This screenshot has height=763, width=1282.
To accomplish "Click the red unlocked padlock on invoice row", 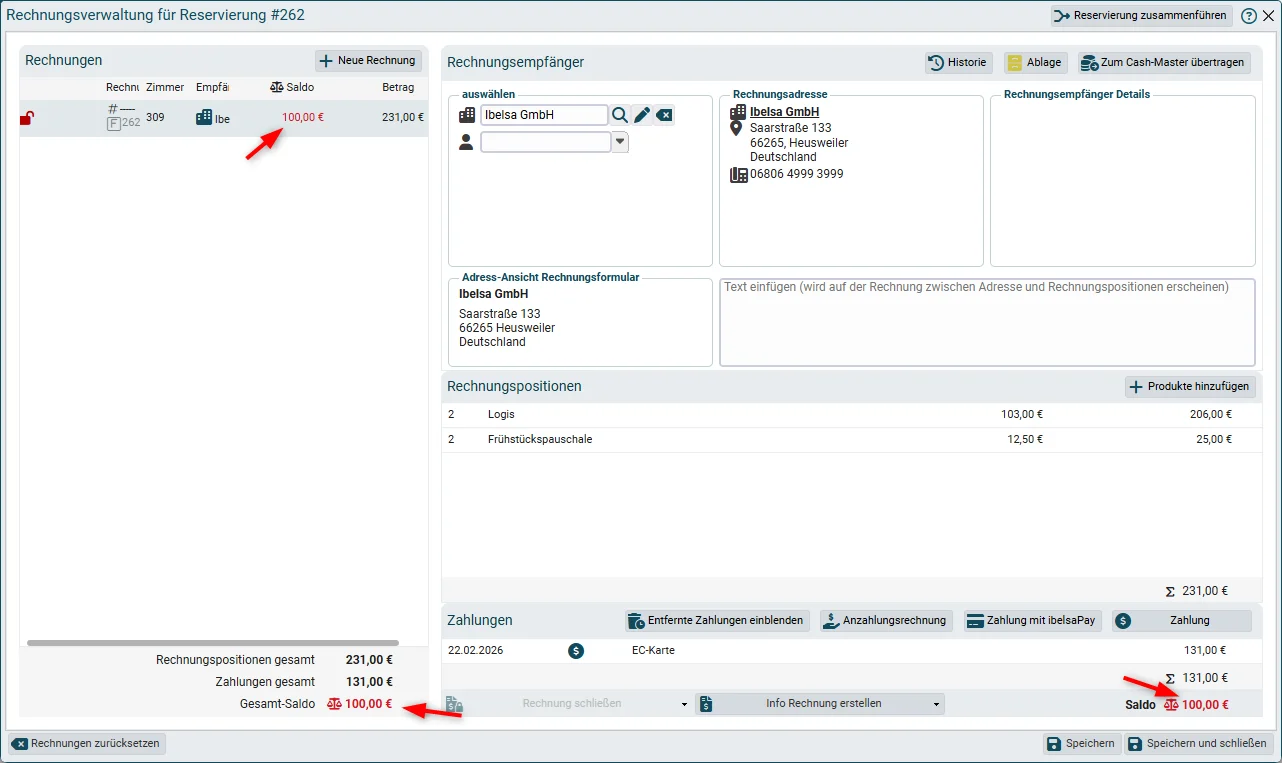I will pos(27,118).
